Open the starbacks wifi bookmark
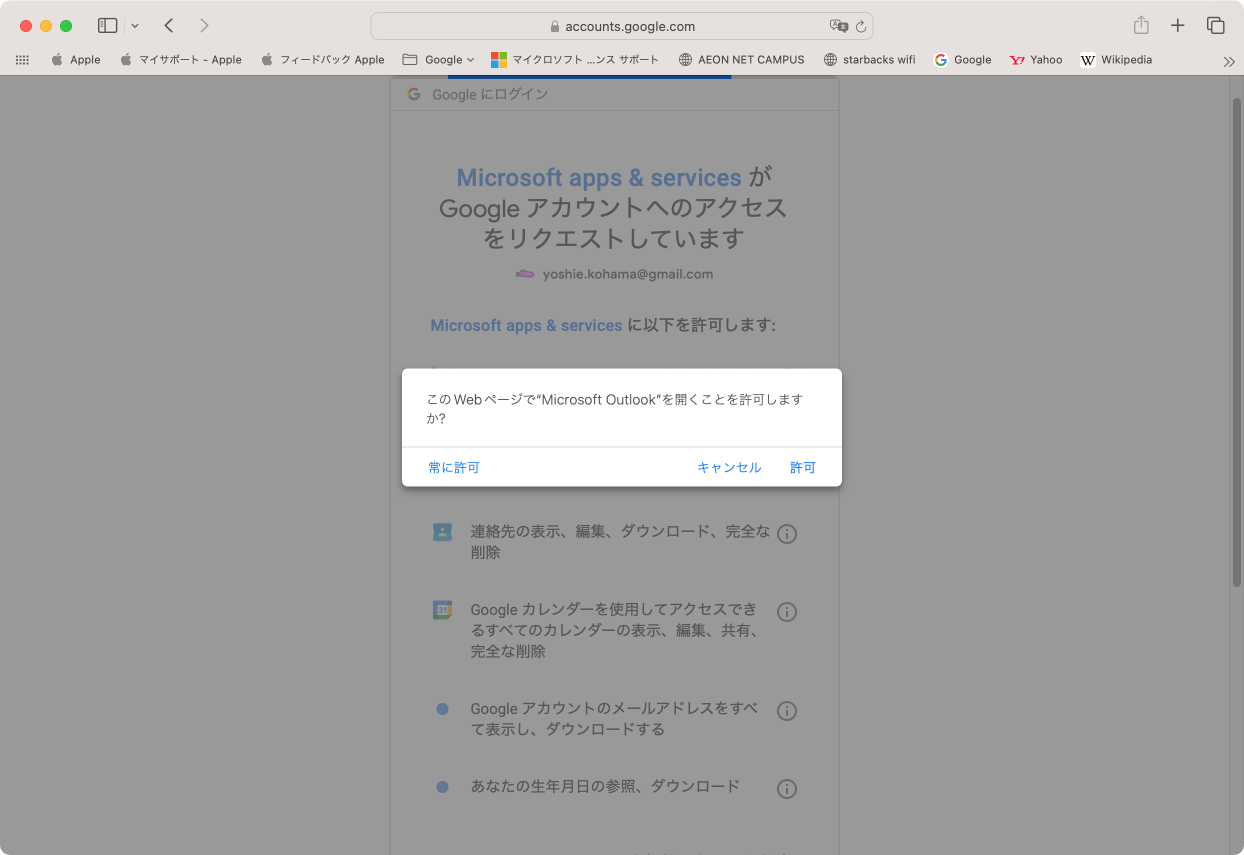 (869, 60)
